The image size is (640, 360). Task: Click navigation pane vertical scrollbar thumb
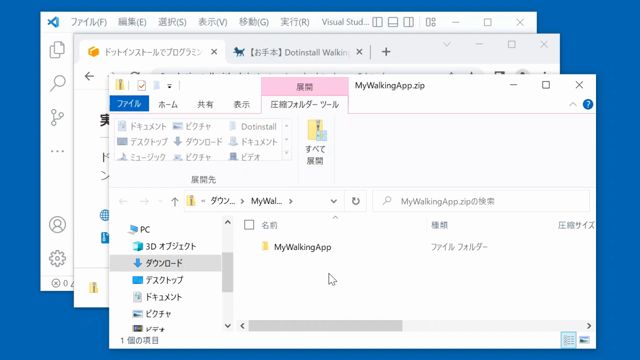coord(227,272)
